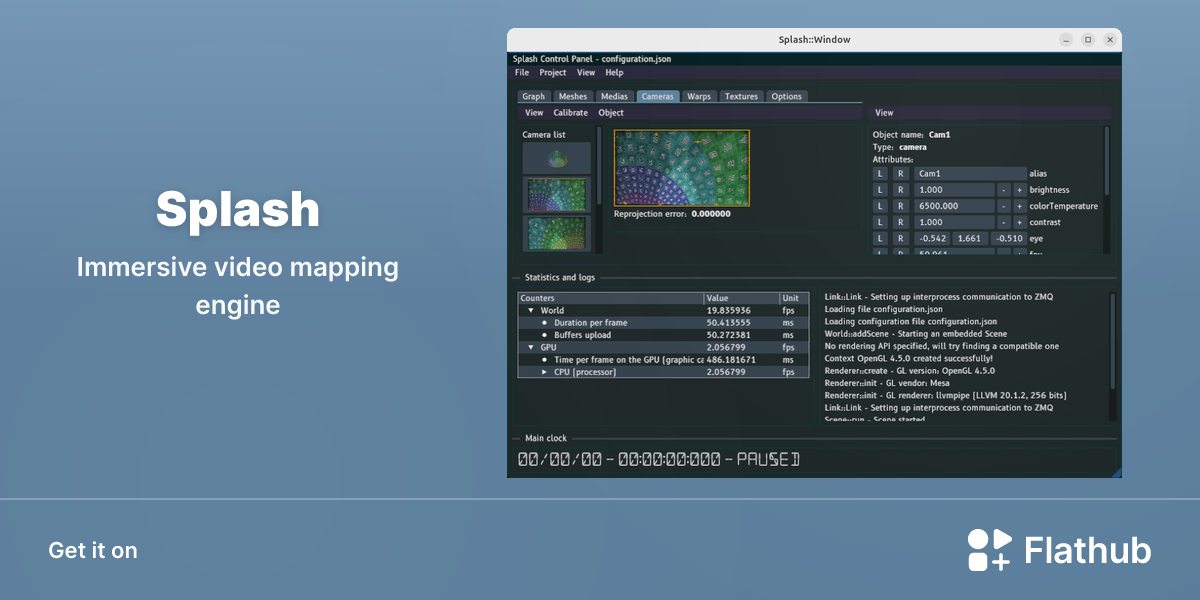Image resolution: width=1200 pixels, height=600 pixels.
Task: Expand the CPU (processor) tree row
Action: pos(545,372)
